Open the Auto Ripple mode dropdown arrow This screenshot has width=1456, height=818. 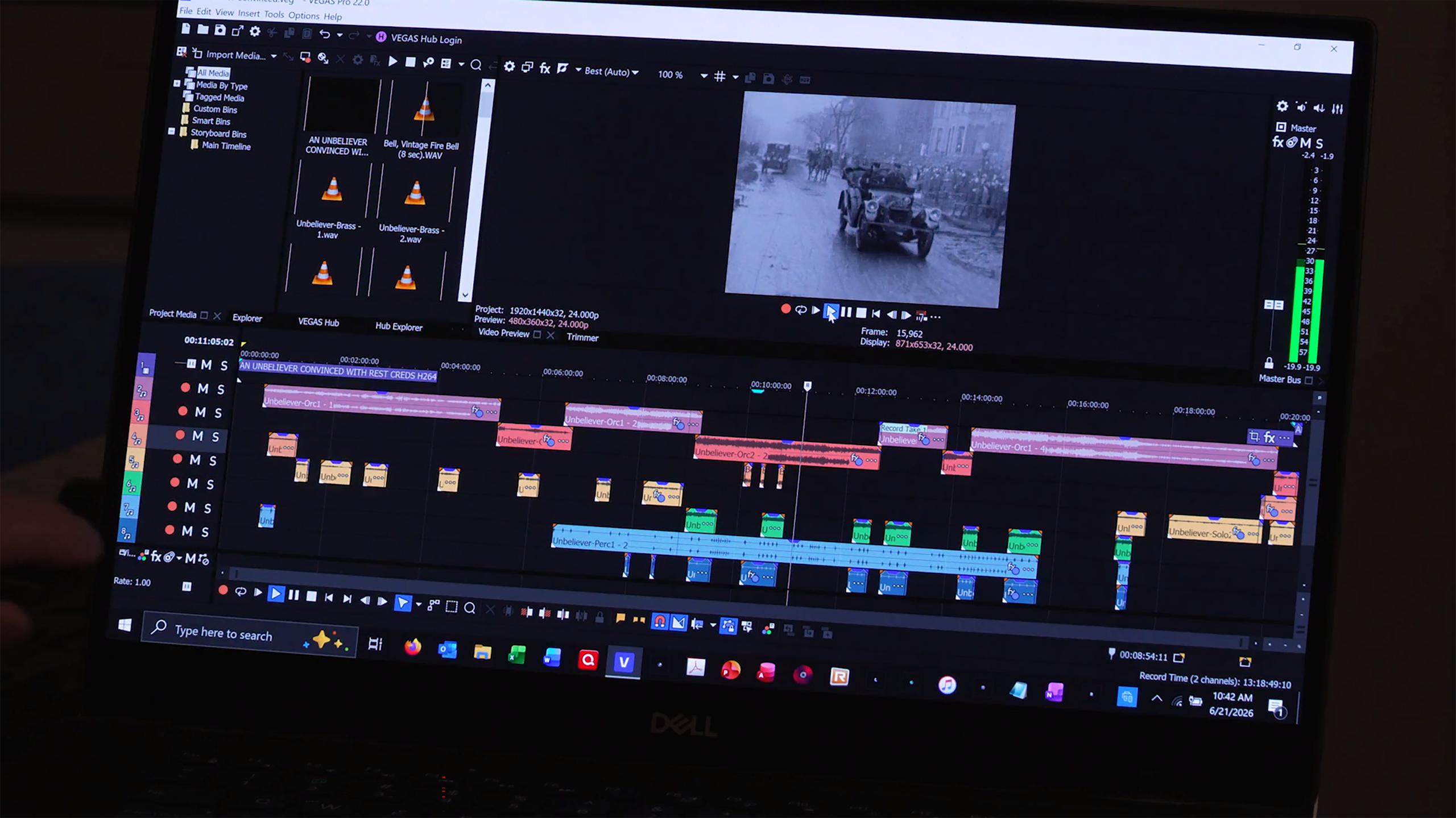pyautogui.click(x=713, y=625)
